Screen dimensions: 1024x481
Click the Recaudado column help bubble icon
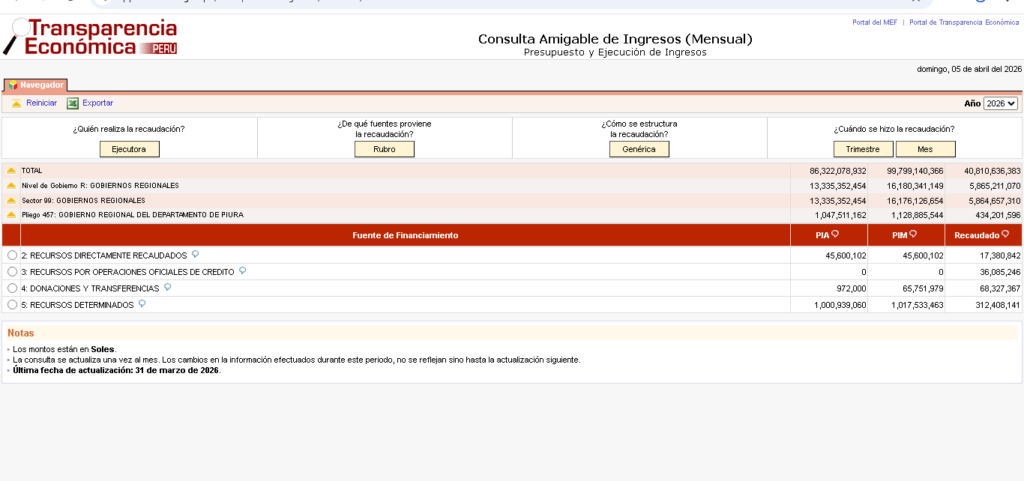(x=1004, y=235)
